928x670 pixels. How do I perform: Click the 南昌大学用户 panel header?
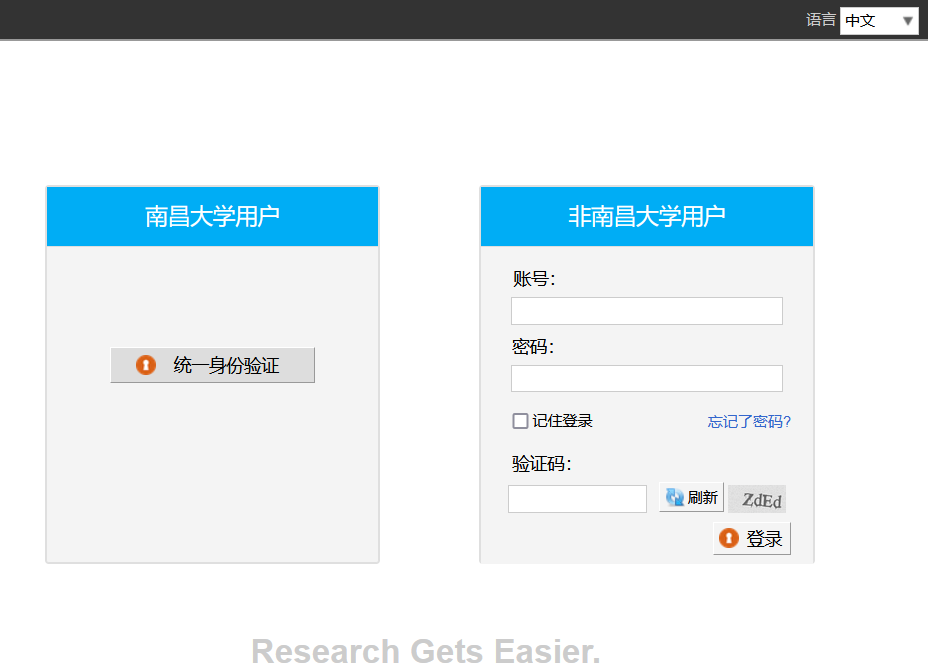pos(212,217)
